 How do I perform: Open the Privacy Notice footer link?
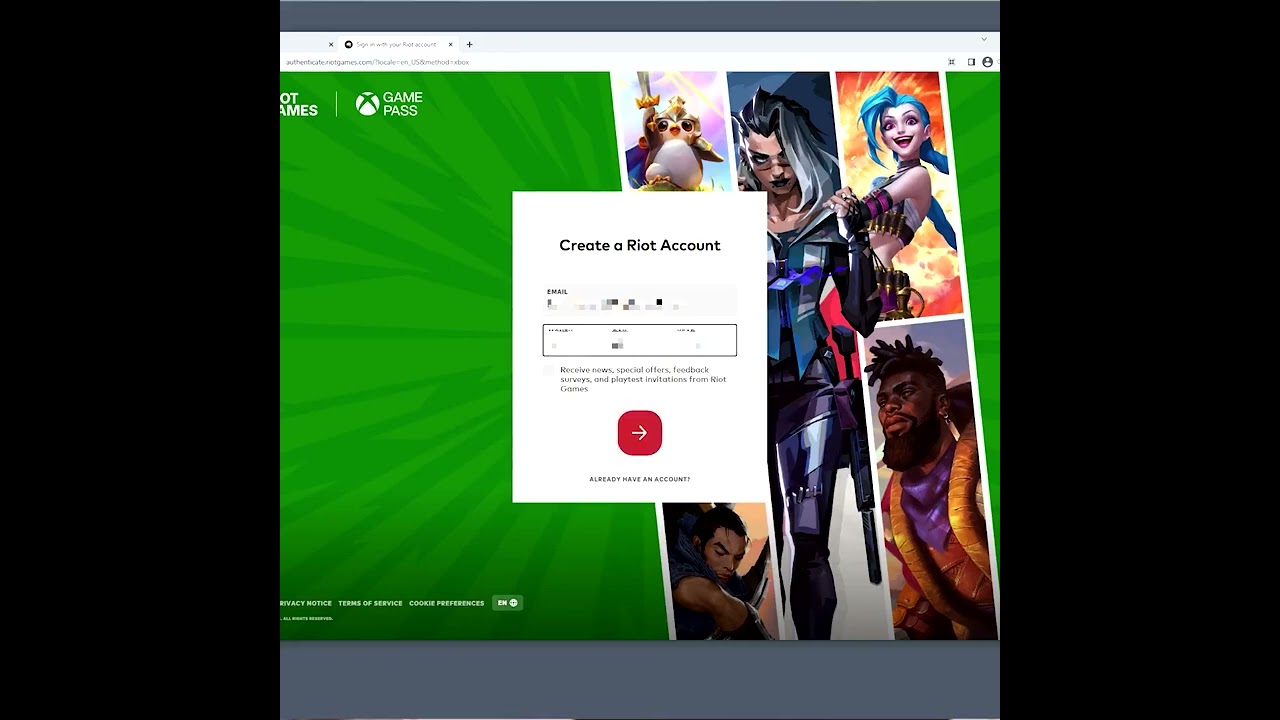306,603
